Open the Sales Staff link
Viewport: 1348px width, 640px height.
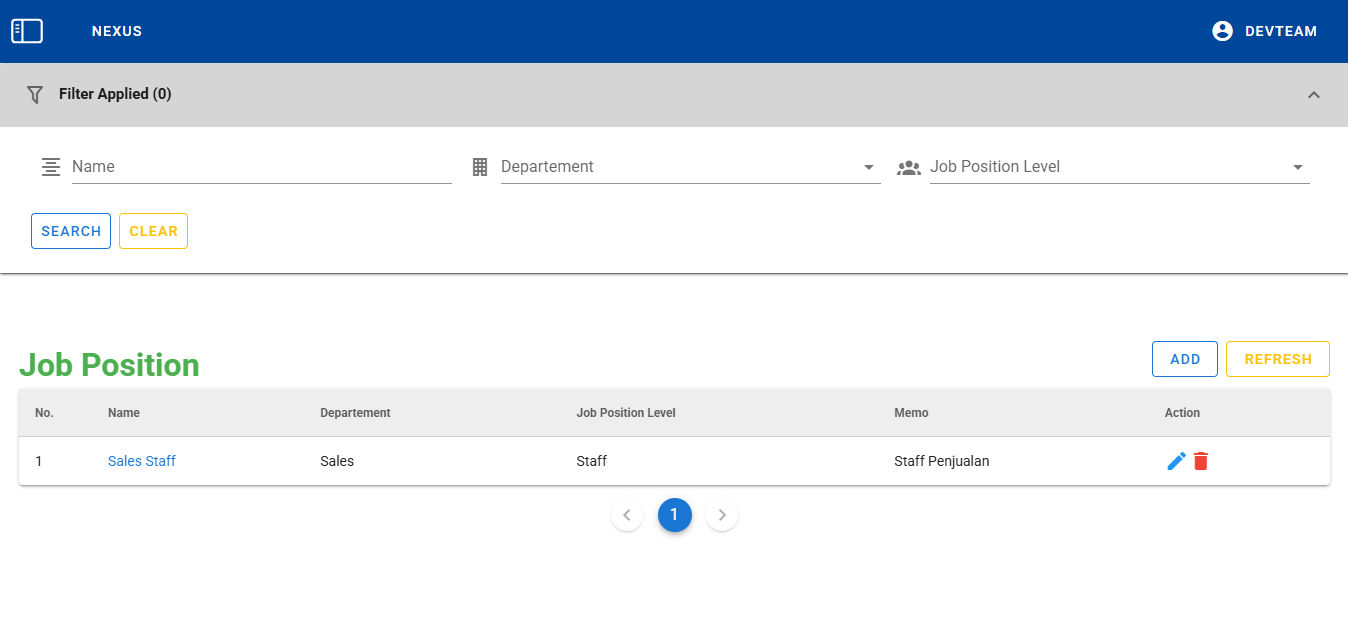142,461
